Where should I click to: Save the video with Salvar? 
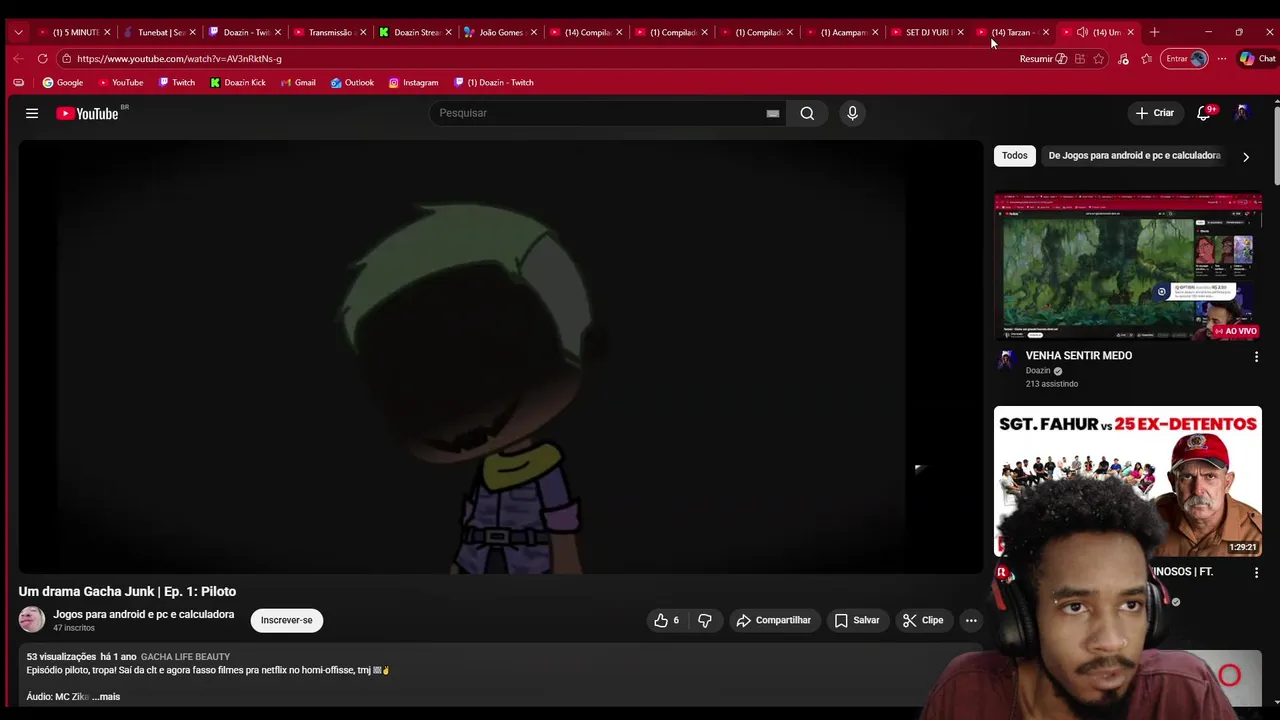click(857, 620)
